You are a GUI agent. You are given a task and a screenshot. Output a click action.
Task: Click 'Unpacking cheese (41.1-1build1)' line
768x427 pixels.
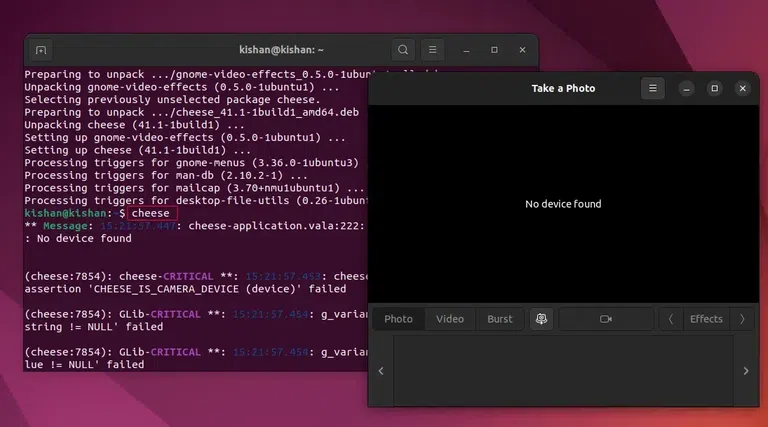[x=134, y=125]
